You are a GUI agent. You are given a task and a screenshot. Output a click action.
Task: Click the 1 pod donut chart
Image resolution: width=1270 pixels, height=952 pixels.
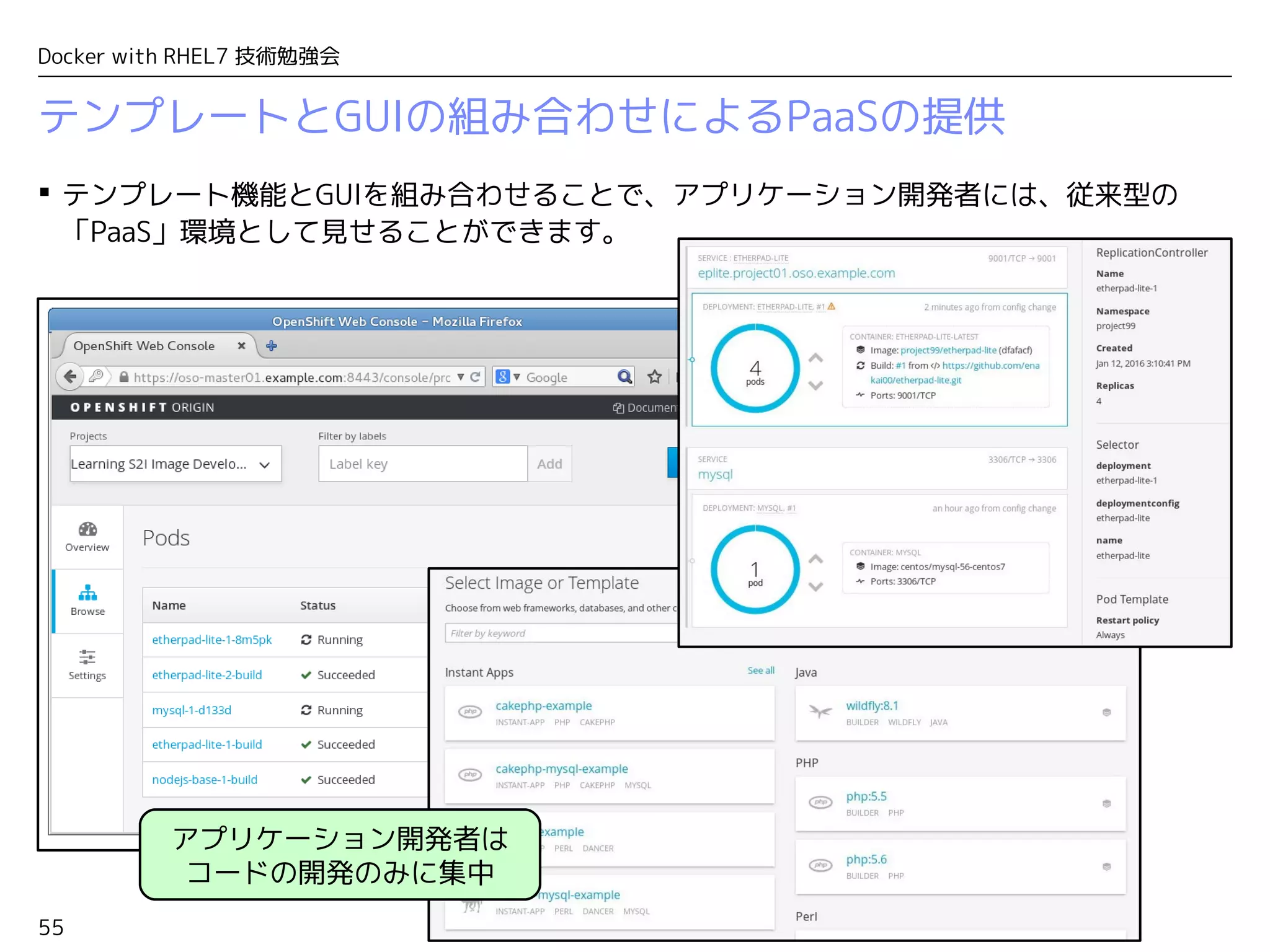point(755,570)
